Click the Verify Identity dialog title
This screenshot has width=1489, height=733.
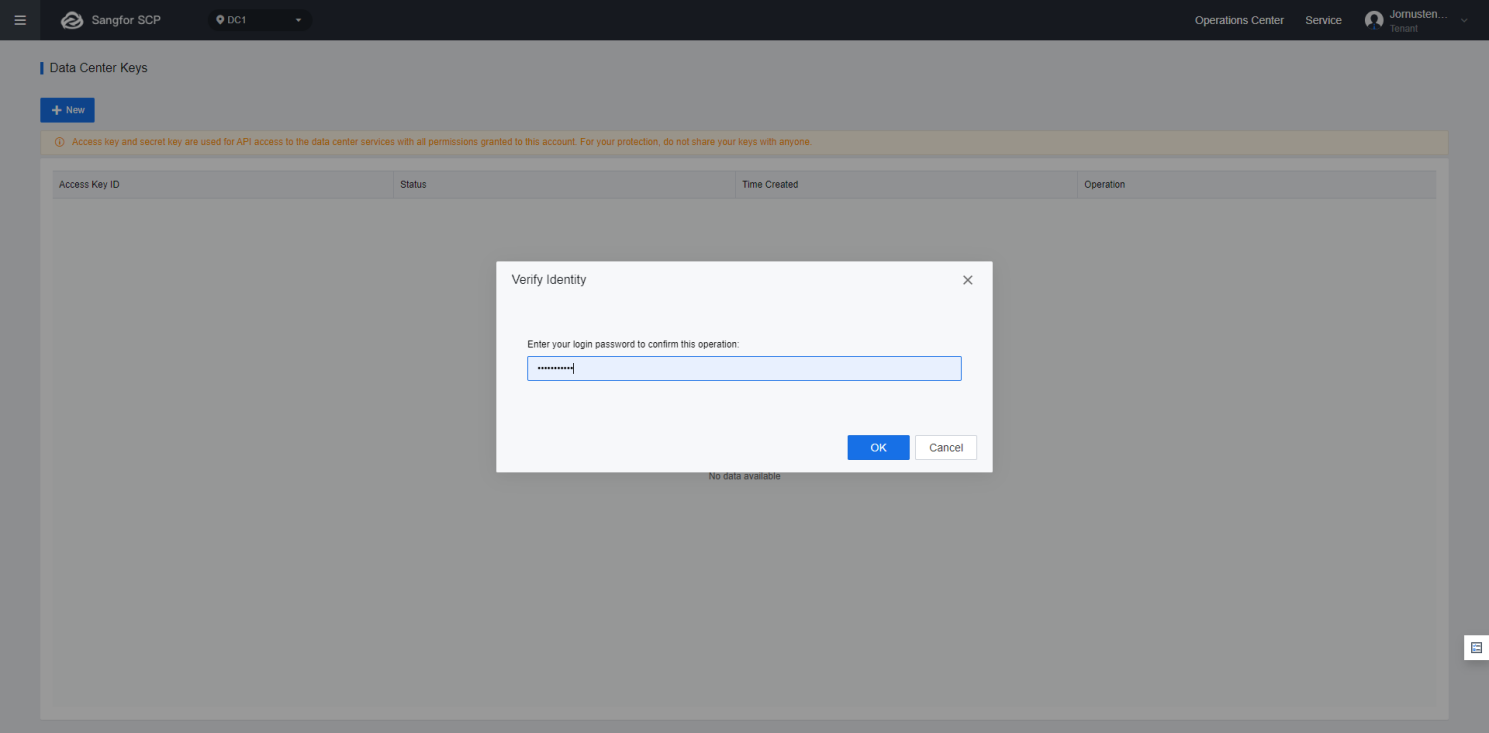pos(549,280)
